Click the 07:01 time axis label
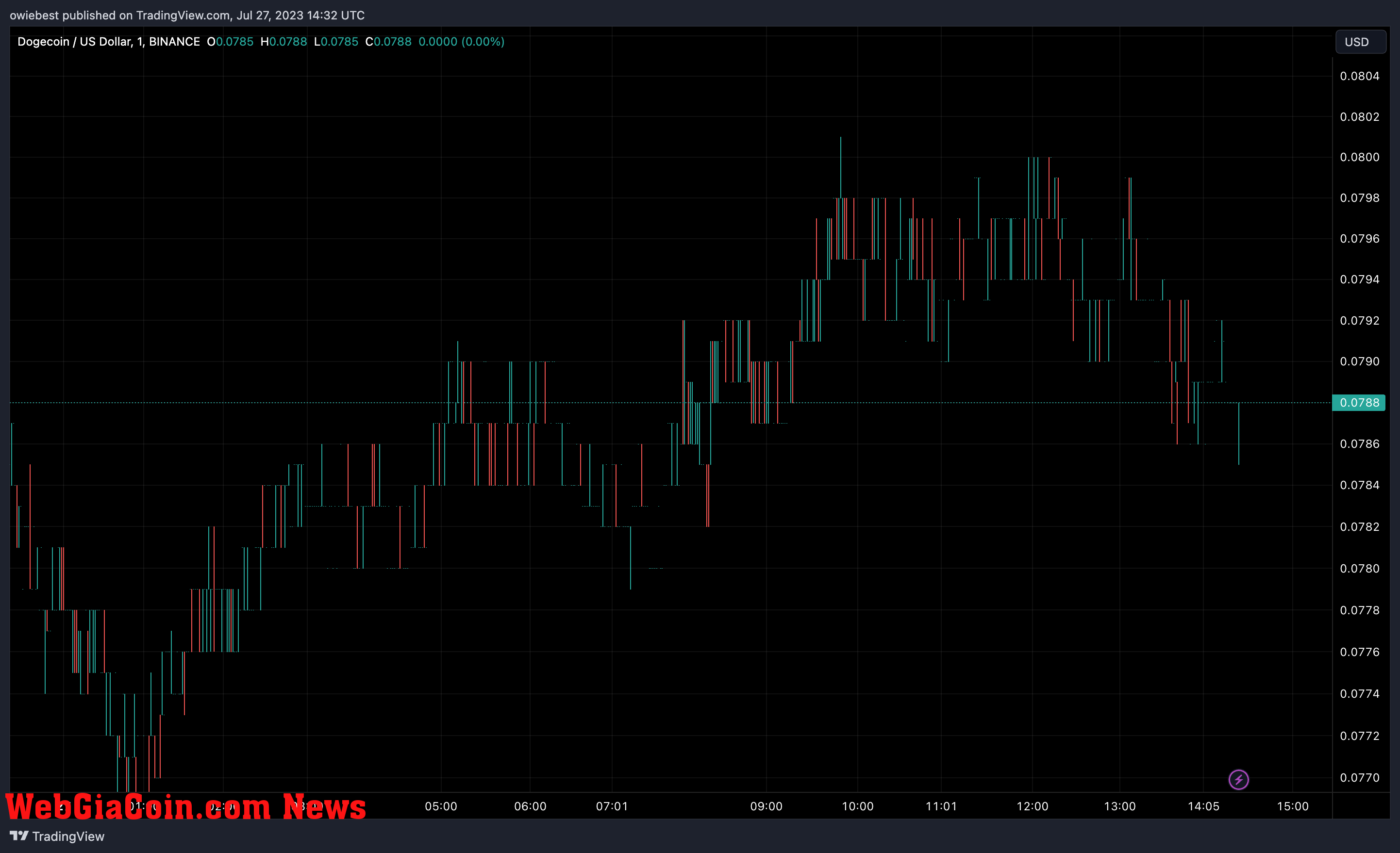The image size is (1400, 853). coord(612,806)
